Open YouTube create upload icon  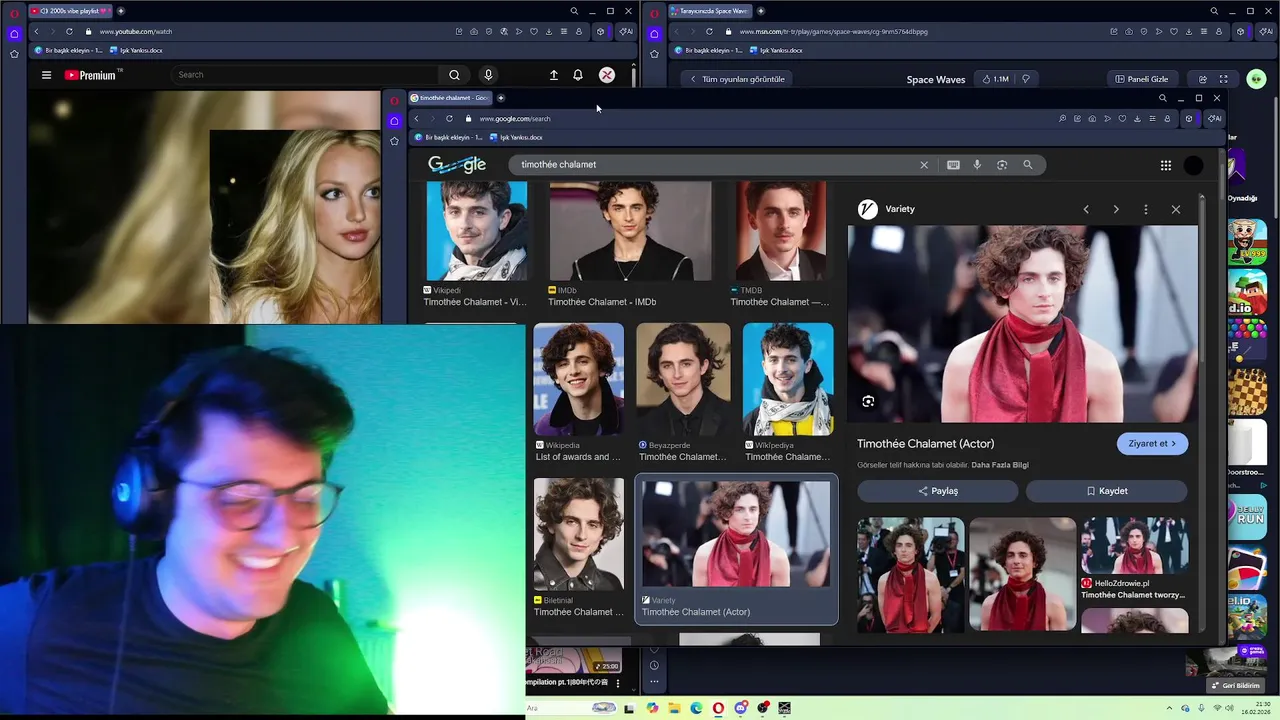(x=554, y=75)
